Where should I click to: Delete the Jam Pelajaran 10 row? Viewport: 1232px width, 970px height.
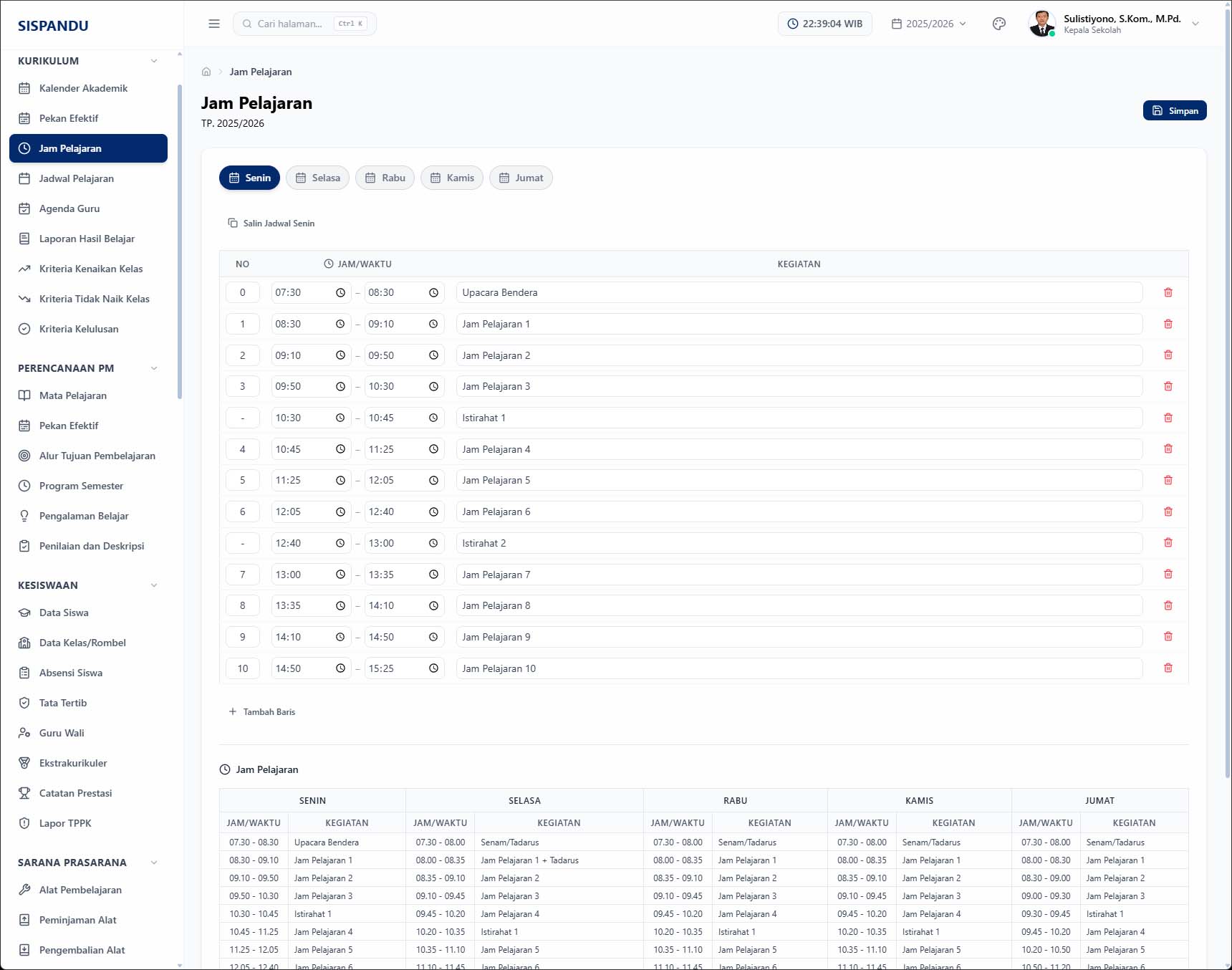click(x=1168, y=668)
